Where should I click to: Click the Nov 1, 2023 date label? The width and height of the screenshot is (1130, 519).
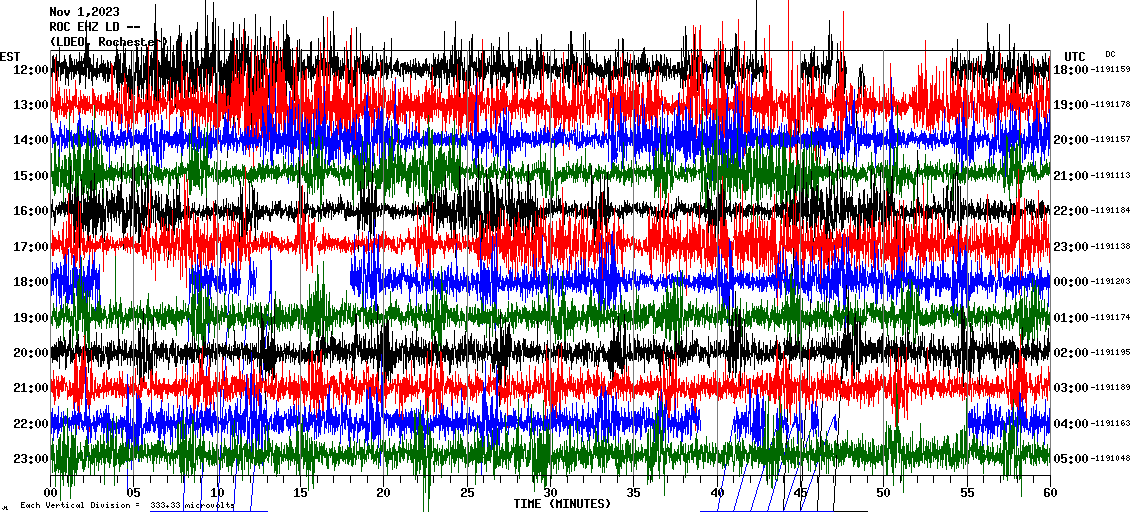tap(84, 12)
